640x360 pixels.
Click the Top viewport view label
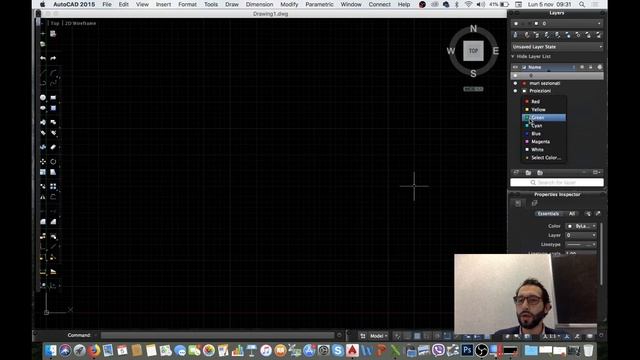point(55,23)
